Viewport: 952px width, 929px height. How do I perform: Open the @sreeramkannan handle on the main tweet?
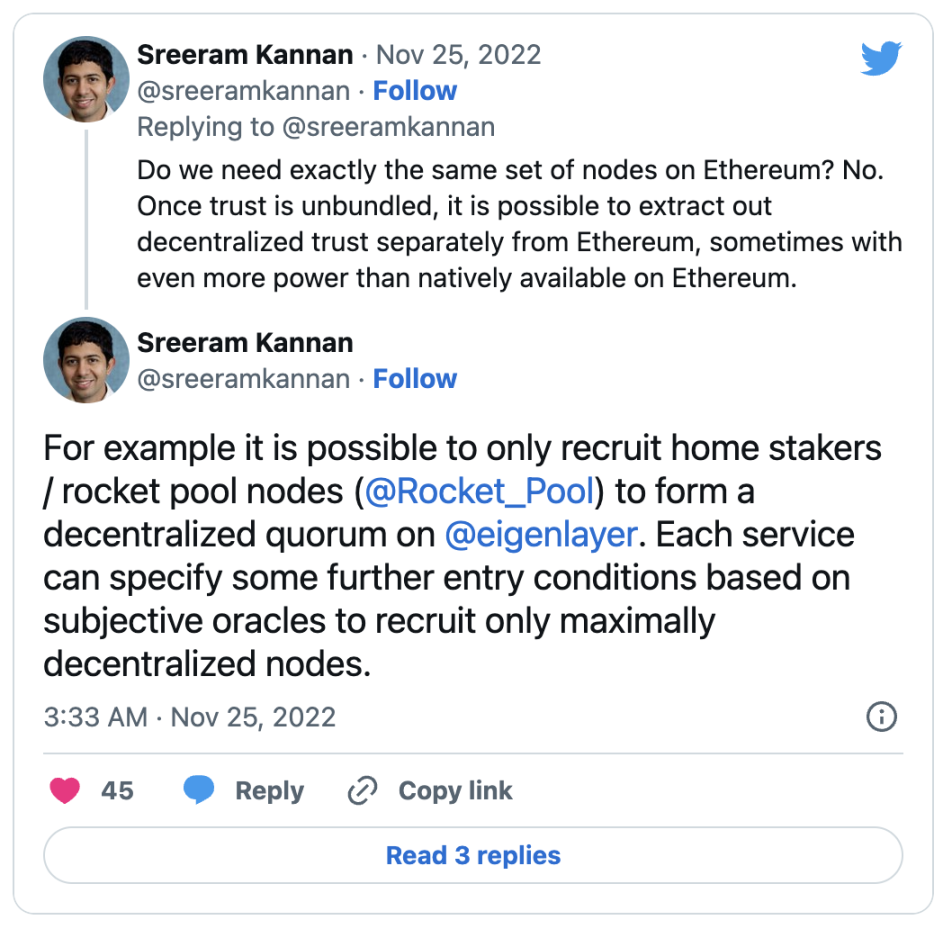[x=243, y=379]
